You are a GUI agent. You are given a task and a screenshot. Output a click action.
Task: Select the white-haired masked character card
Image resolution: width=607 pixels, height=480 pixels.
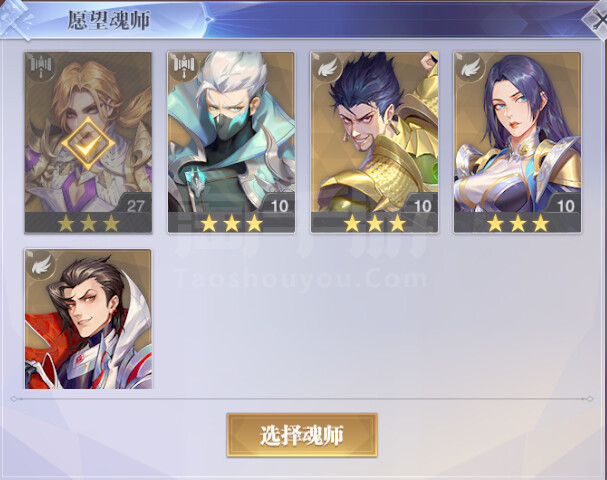(231, 142)
